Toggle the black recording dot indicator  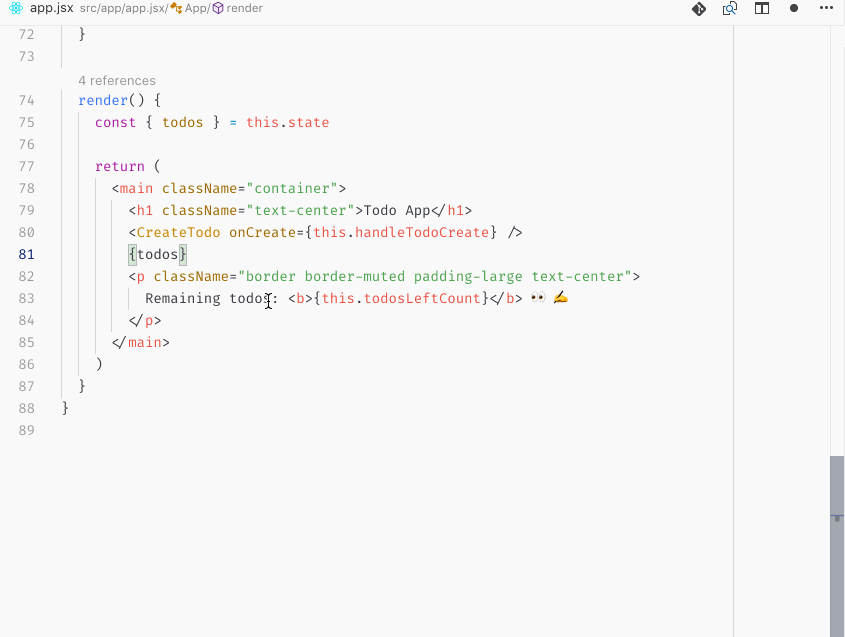(x=792, y=8)
